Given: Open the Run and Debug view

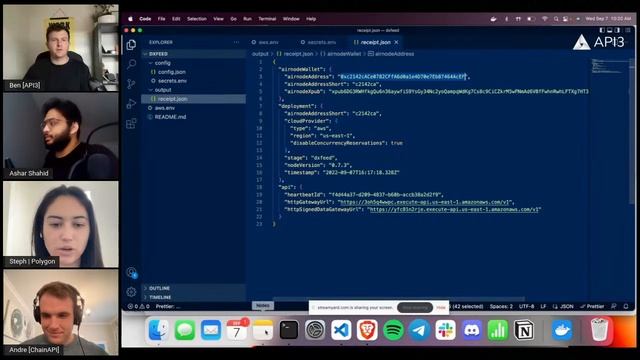Looking at the screenshot, I should [x=131, y=104].
